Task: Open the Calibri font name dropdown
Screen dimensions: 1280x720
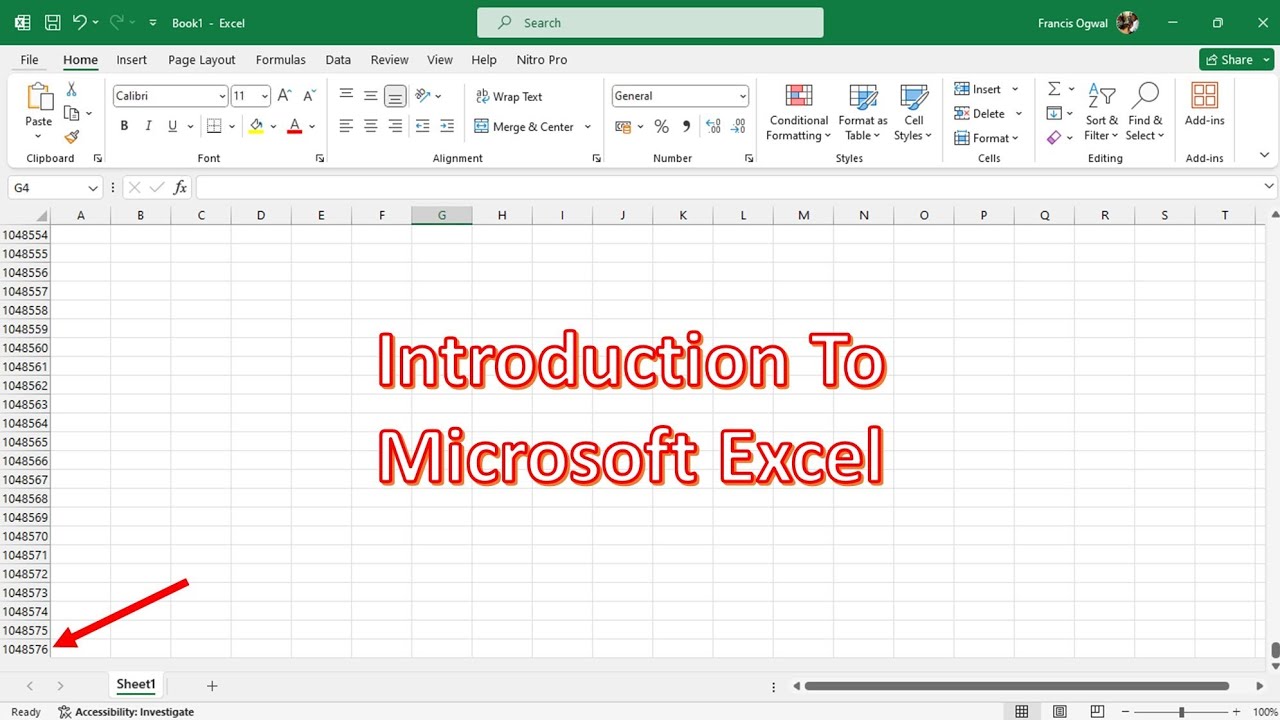Action: 222,96
